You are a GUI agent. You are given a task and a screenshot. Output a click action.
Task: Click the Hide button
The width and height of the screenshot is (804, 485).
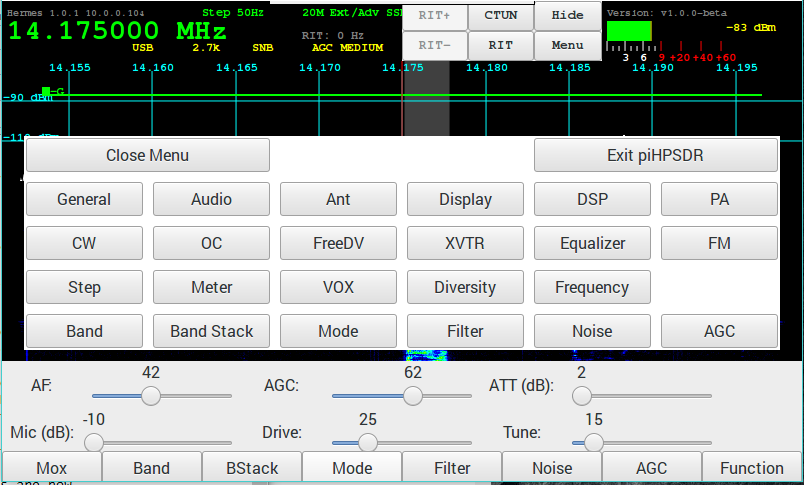coord(567,16)
